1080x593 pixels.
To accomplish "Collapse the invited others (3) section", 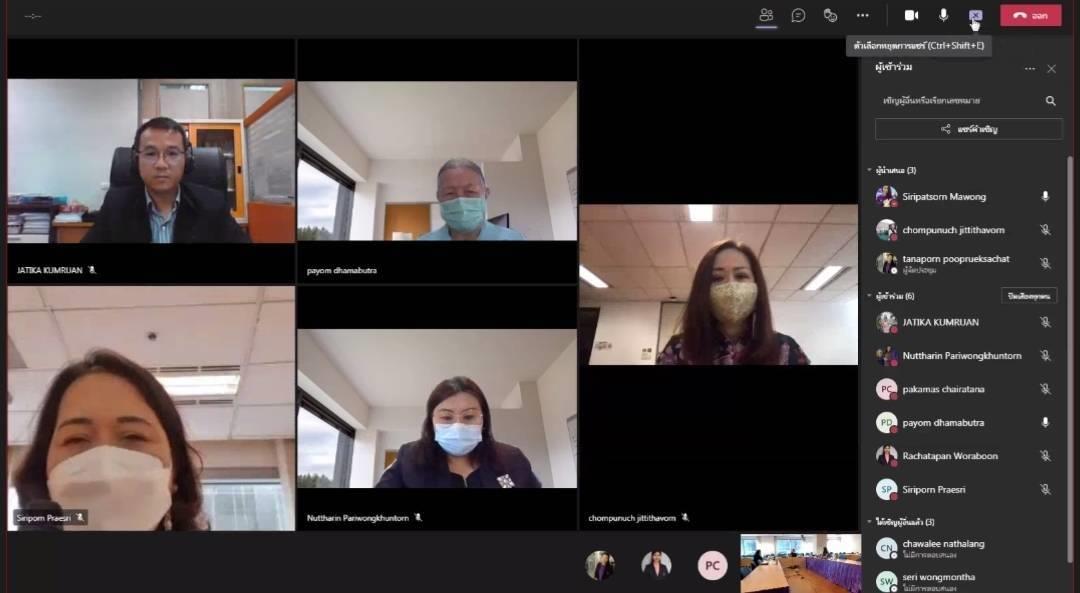I will tap(870, 522).
